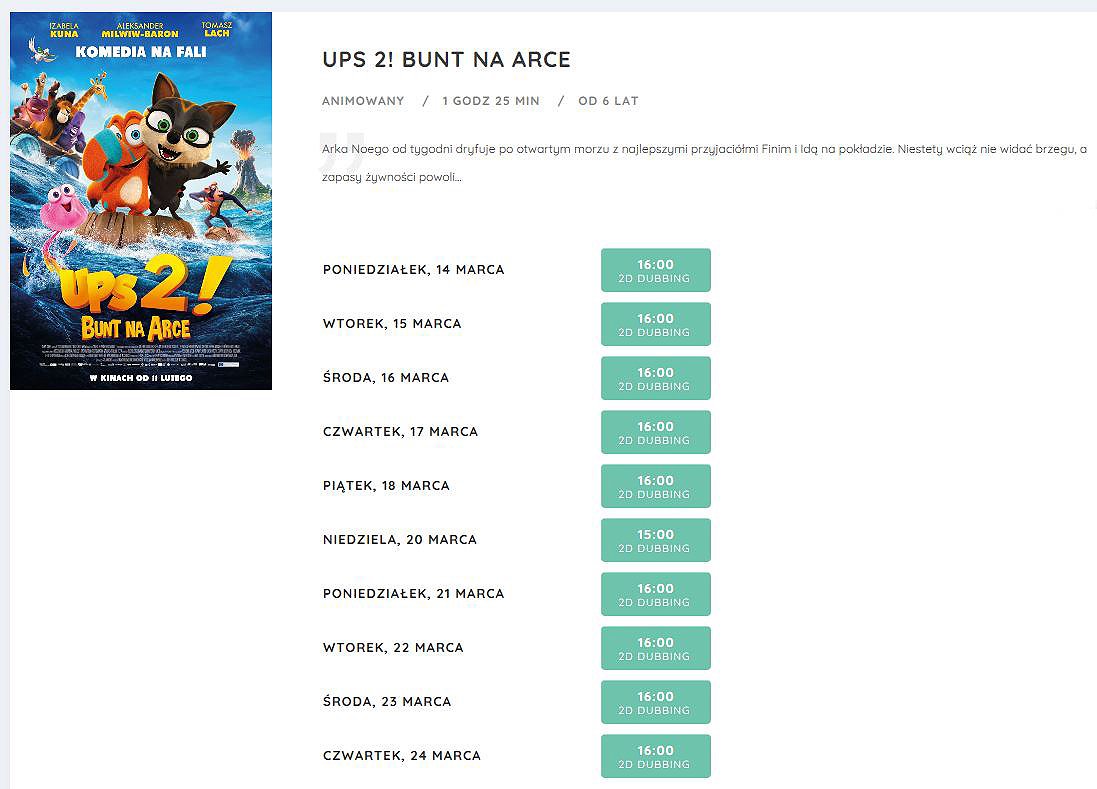Viewport: 1097px width, 789px height.
Task: Select the 15:00 showing on Niedziela, 20 Marca
Action: (656, 540)
